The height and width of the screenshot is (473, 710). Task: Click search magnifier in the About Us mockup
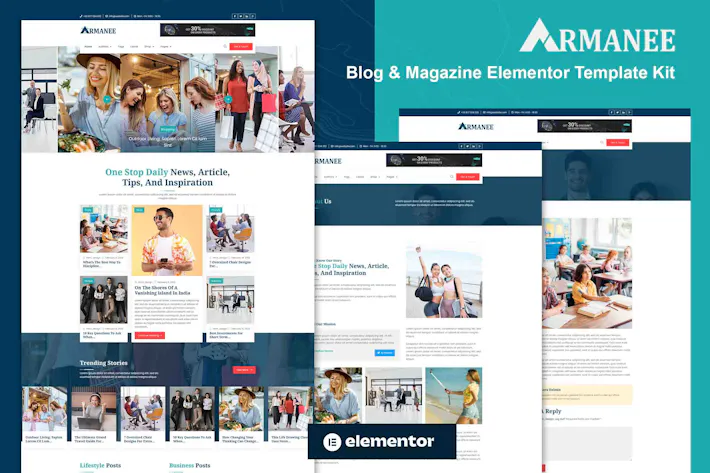click(451, 177)
